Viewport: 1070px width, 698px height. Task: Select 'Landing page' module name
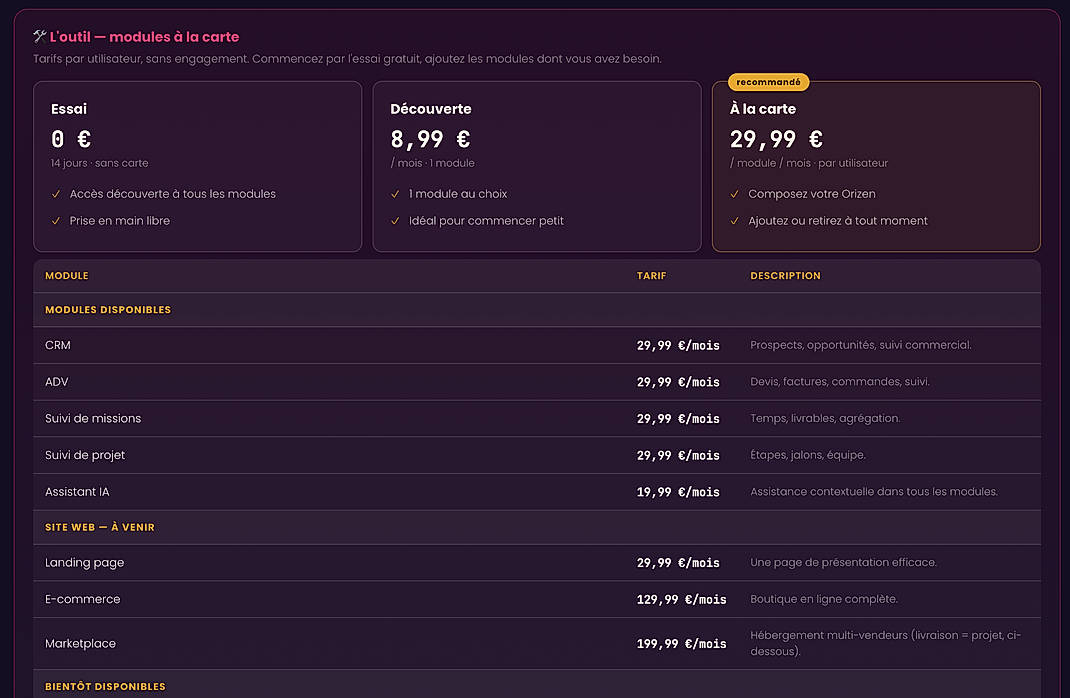85,563
